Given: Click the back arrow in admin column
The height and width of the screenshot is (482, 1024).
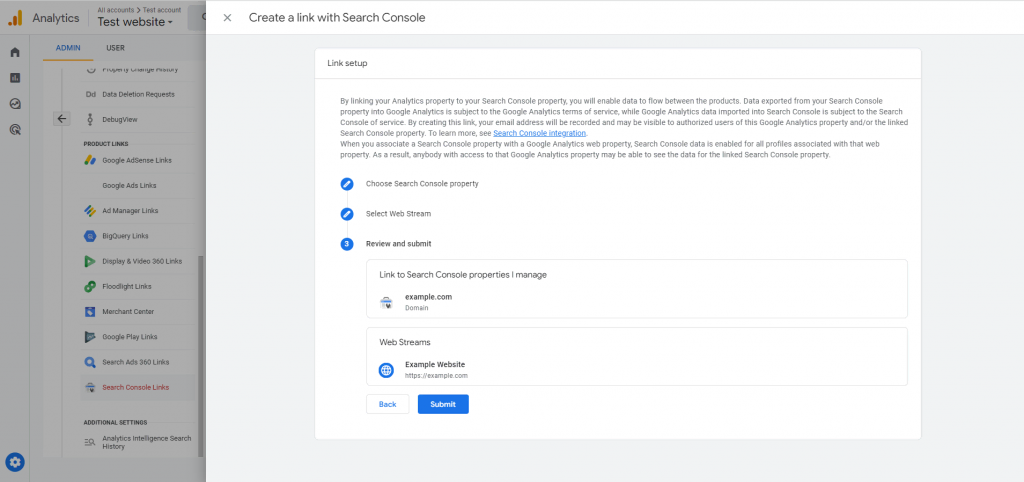Looking at the screenshot, I should tap(62, 119).
